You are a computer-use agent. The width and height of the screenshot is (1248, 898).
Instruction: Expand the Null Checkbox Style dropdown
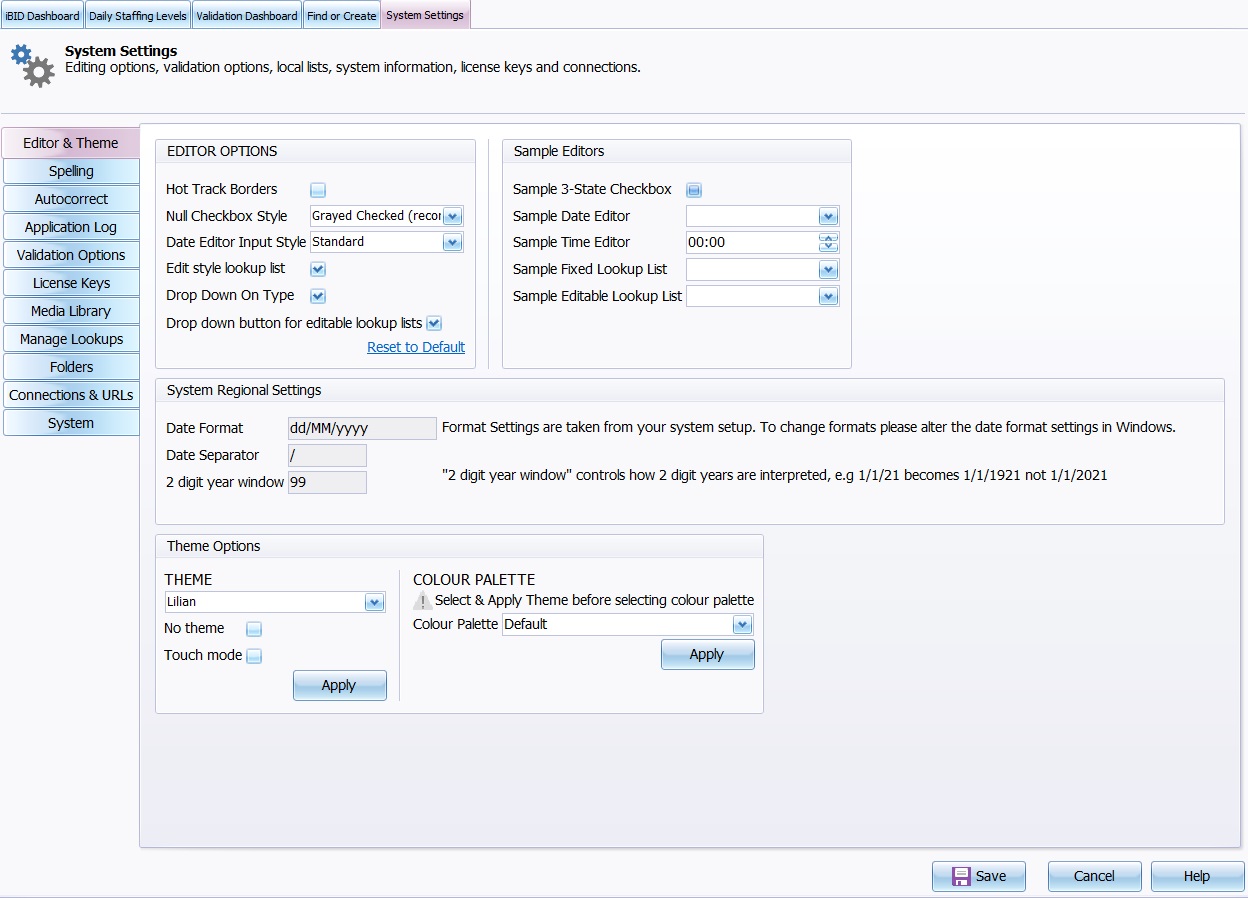(452, 216)
